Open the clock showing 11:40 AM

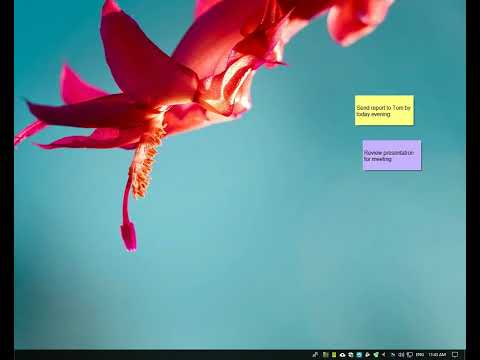pyautogui.click(x=437, y=355)
